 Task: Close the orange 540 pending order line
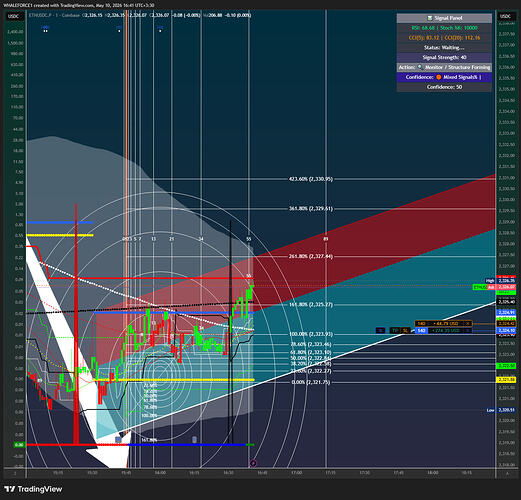click(x=468, y=324)
